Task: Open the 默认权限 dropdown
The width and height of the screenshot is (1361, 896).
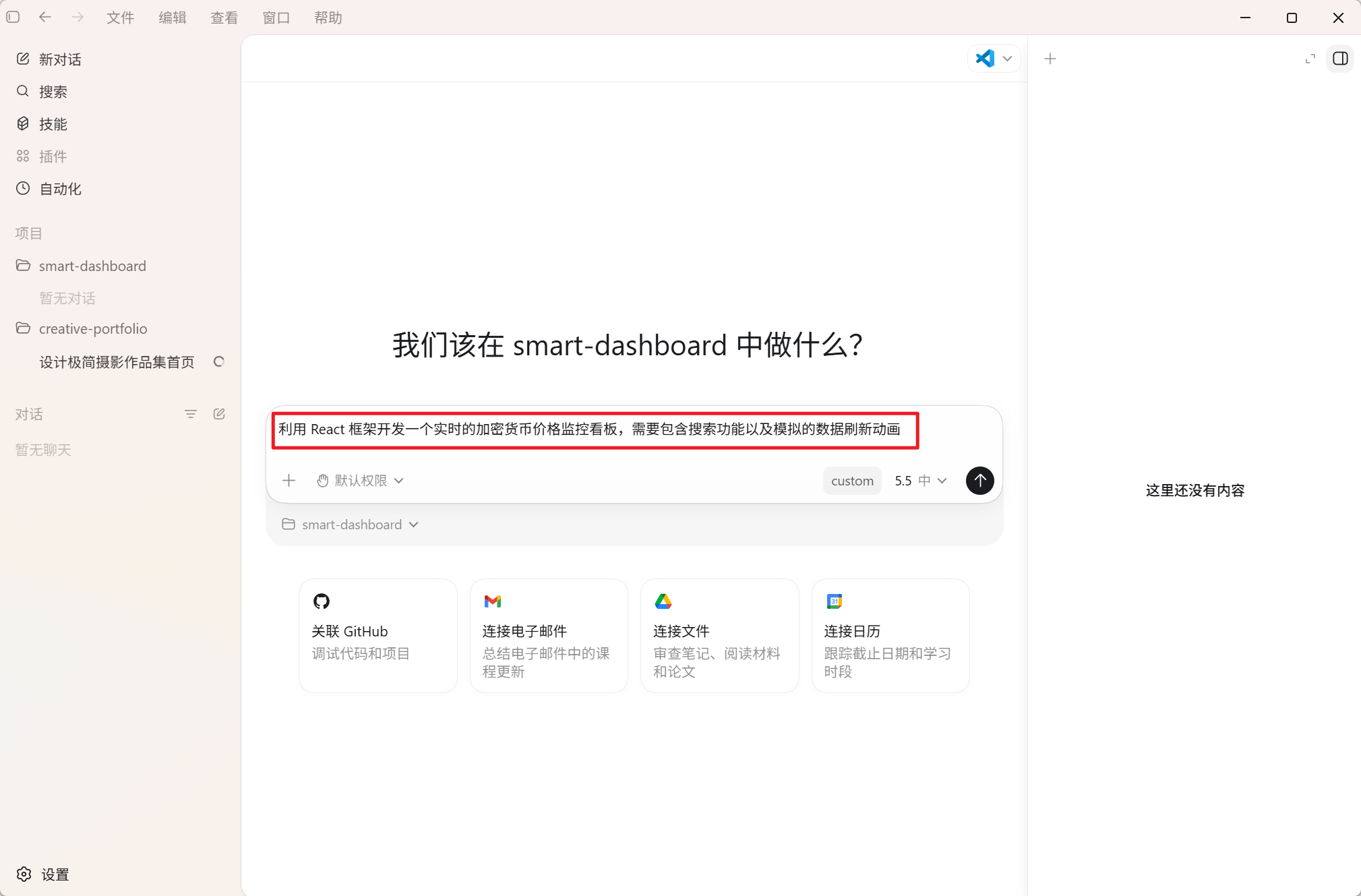Action: tap(360, 481)
